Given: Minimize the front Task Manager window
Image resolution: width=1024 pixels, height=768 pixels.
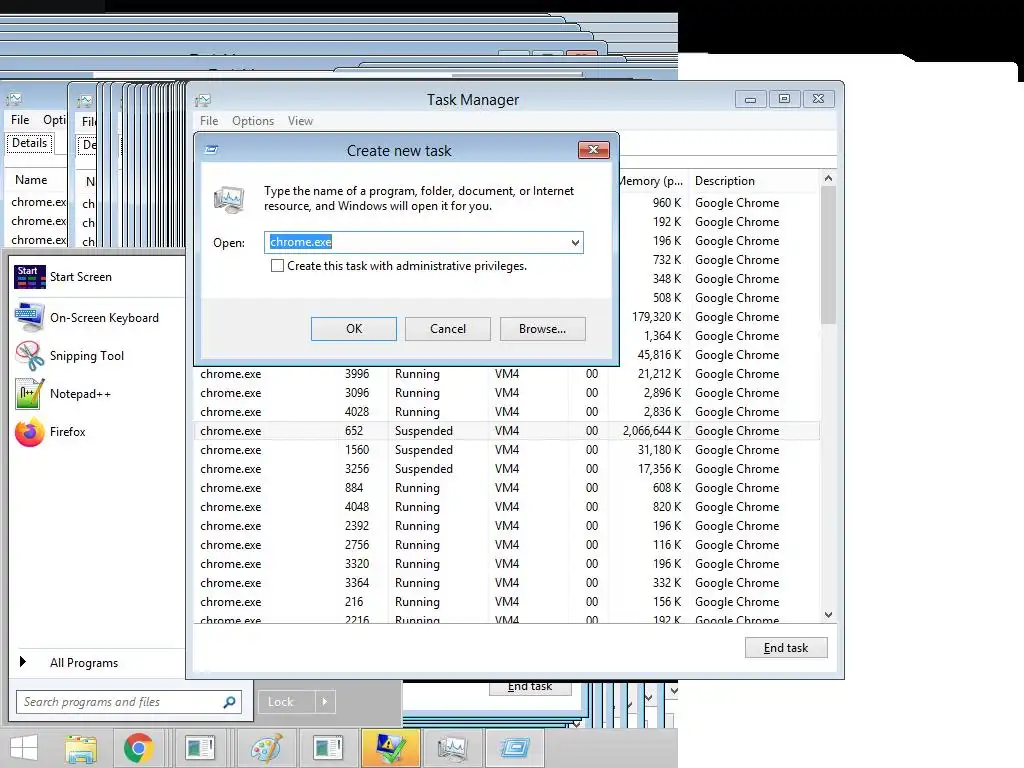Looking at the screenshot, I should pyautogui.click(x=750, y=99).
